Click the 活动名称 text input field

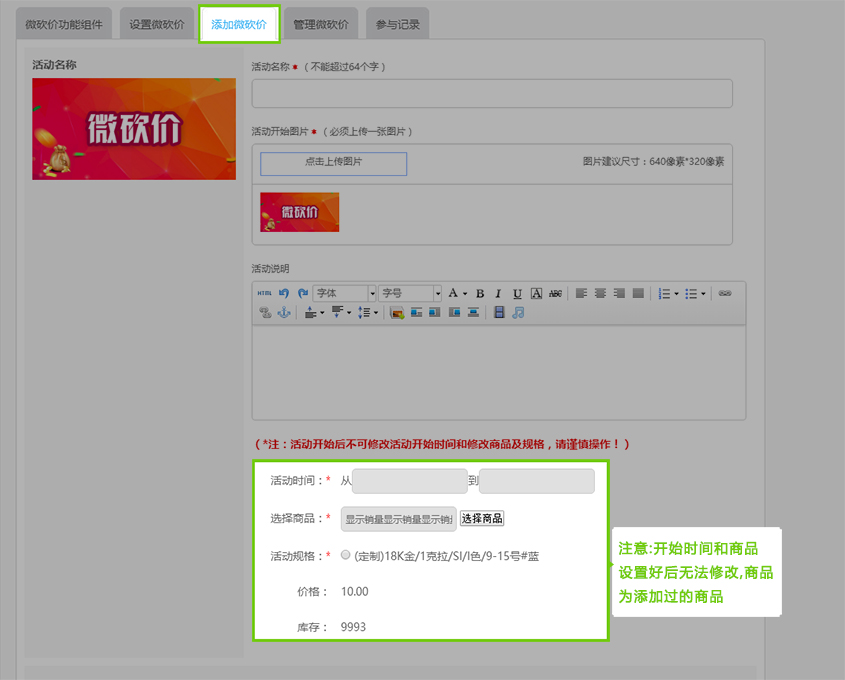(x=491, y=93)
